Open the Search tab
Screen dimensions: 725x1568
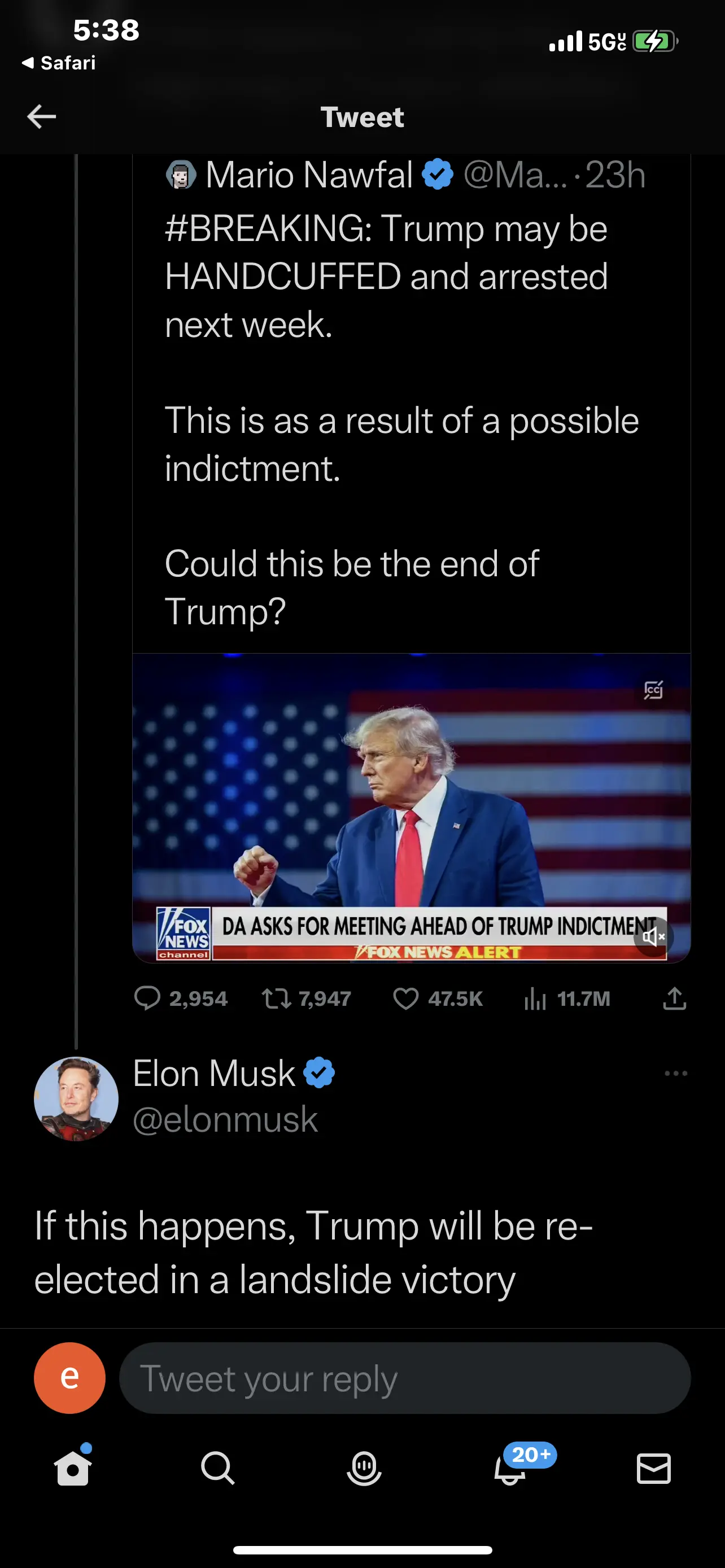click(217, 1468)
